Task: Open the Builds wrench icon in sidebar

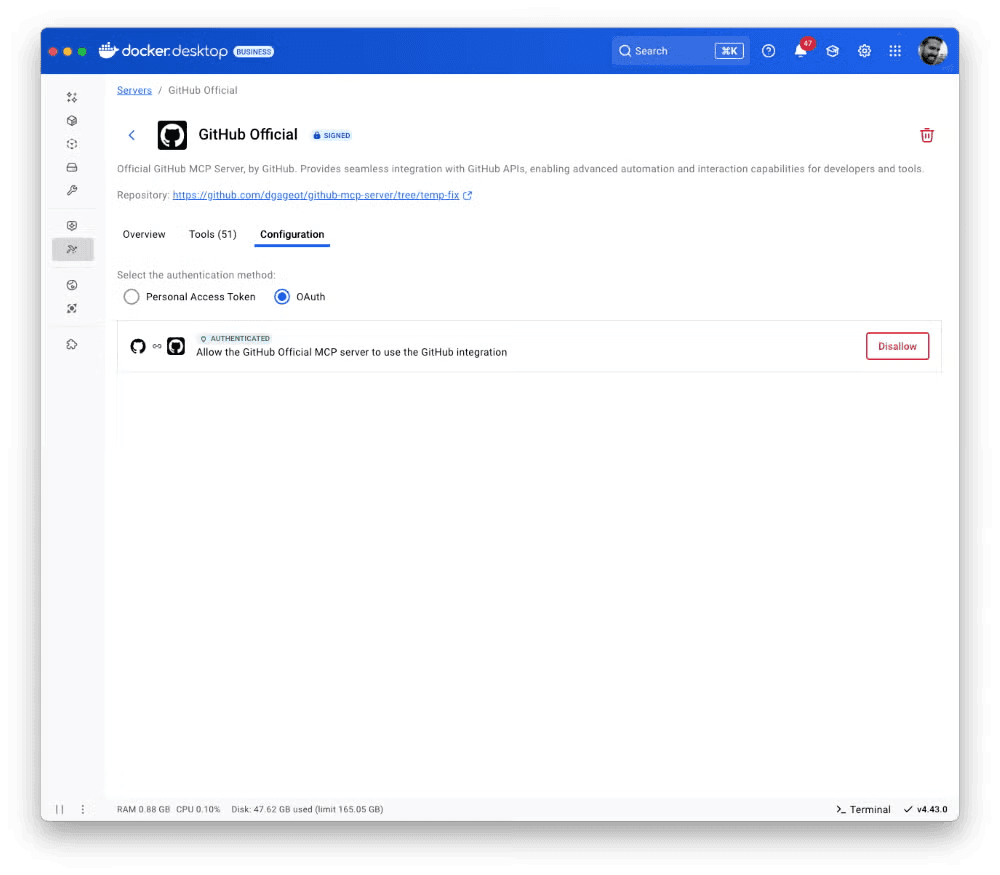Action: point(72,191)
